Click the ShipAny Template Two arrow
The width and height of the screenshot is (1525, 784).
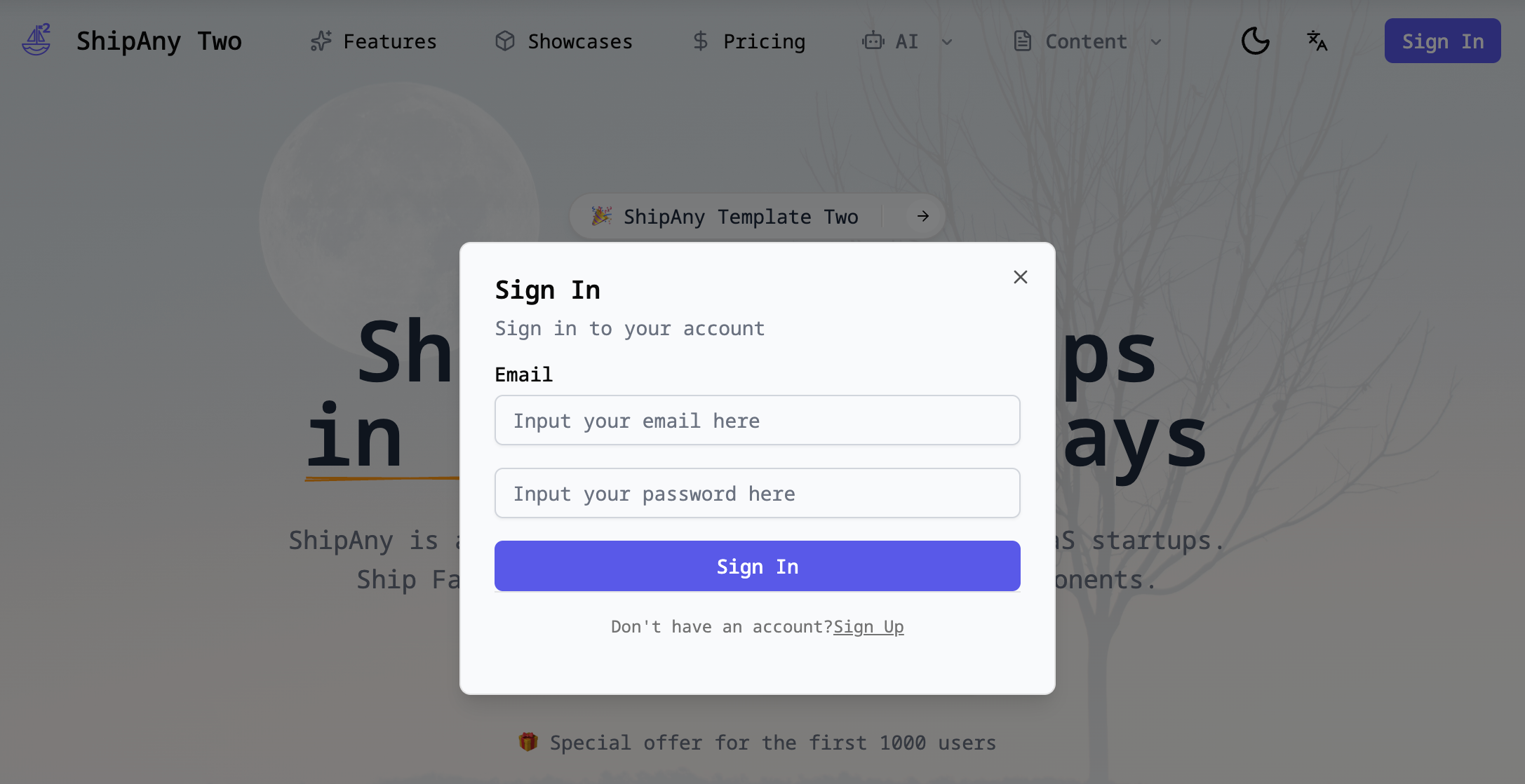(923, 216)
